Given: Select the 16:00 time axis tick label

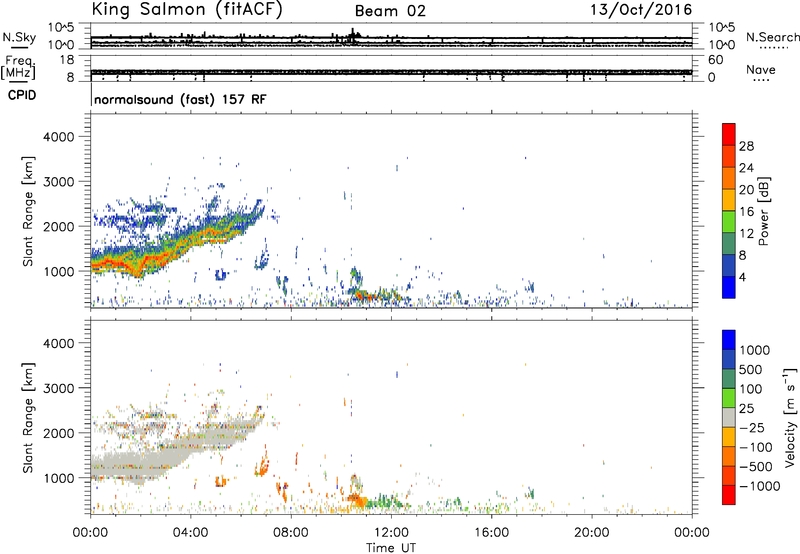Looking at the screenshot, I should pos(491,533).
